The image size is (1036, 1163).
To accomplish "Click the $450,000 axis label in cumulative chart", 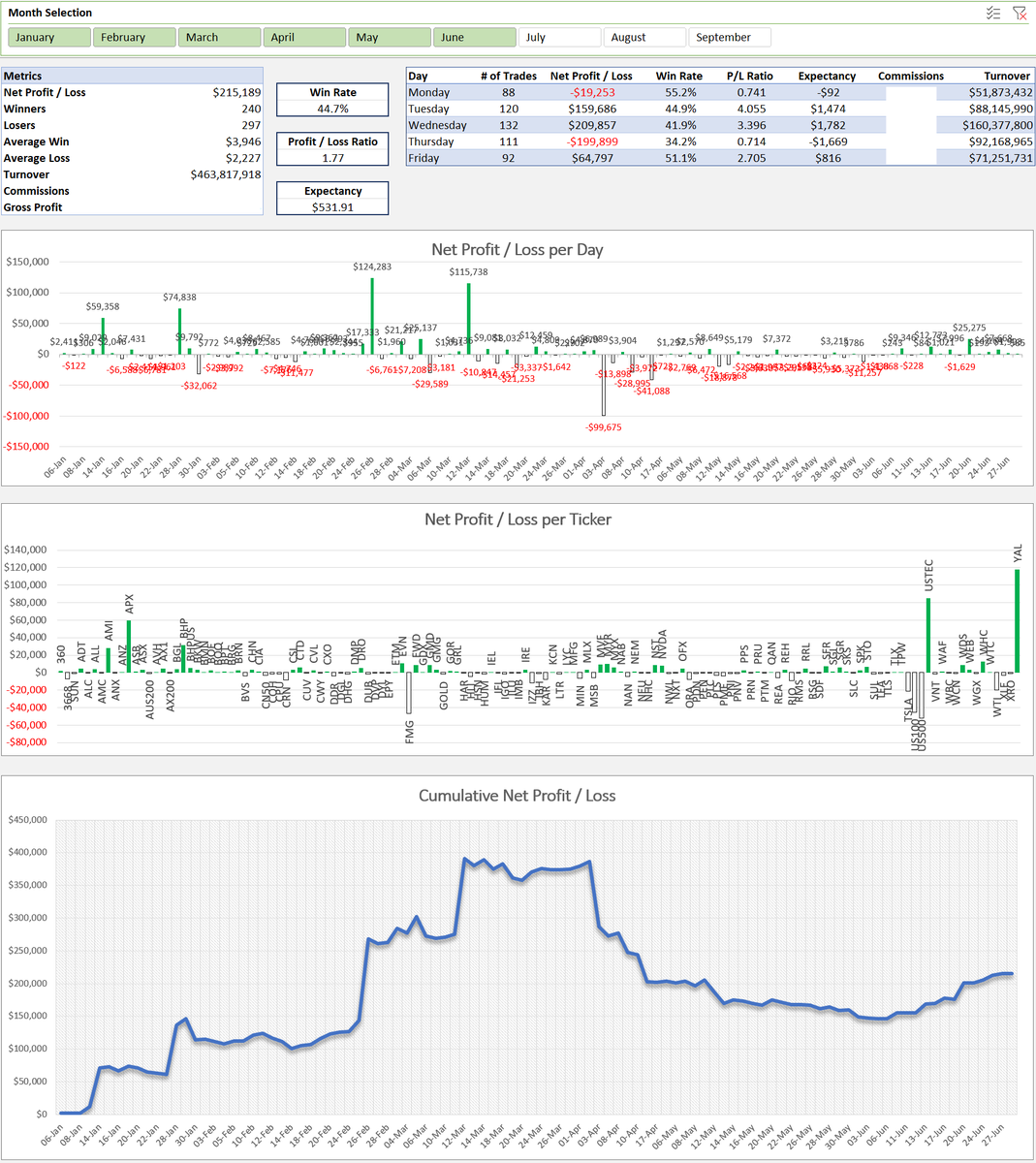I will tap(27, 819).
